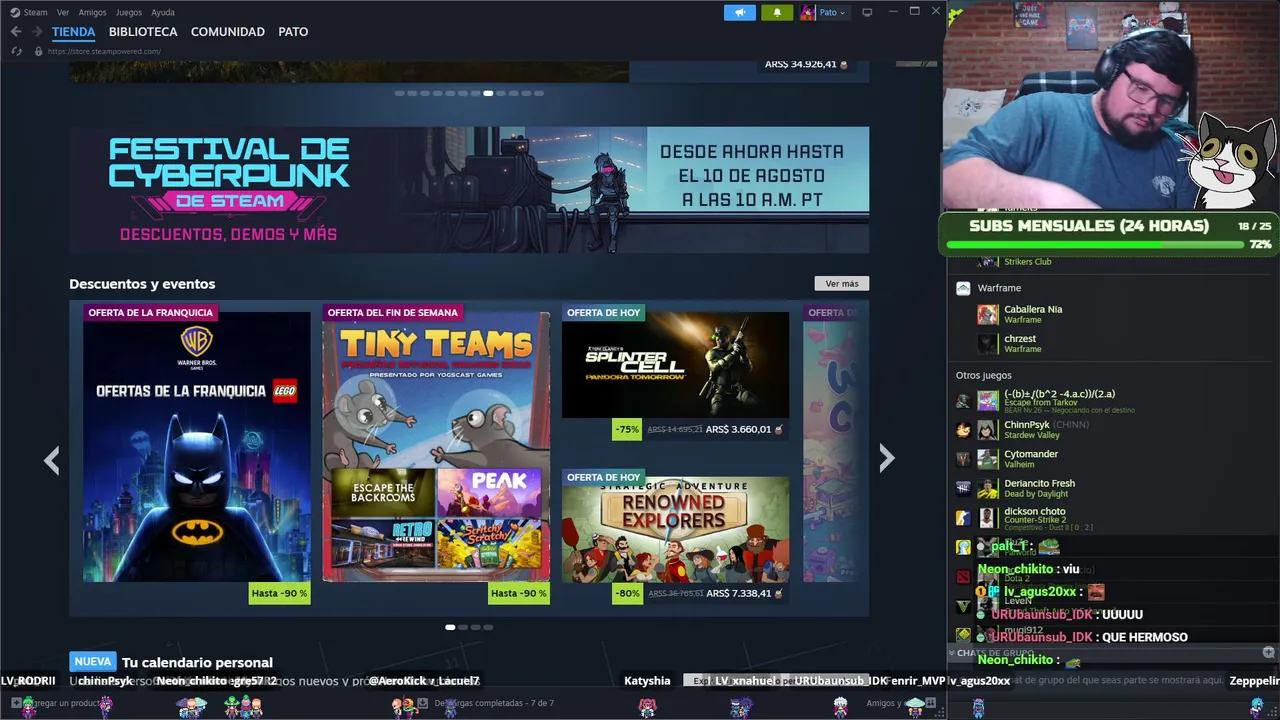The image size is (1280, 720).
Task: Switch to the COMUNIDAD tab
Action: tap(228, 32)
